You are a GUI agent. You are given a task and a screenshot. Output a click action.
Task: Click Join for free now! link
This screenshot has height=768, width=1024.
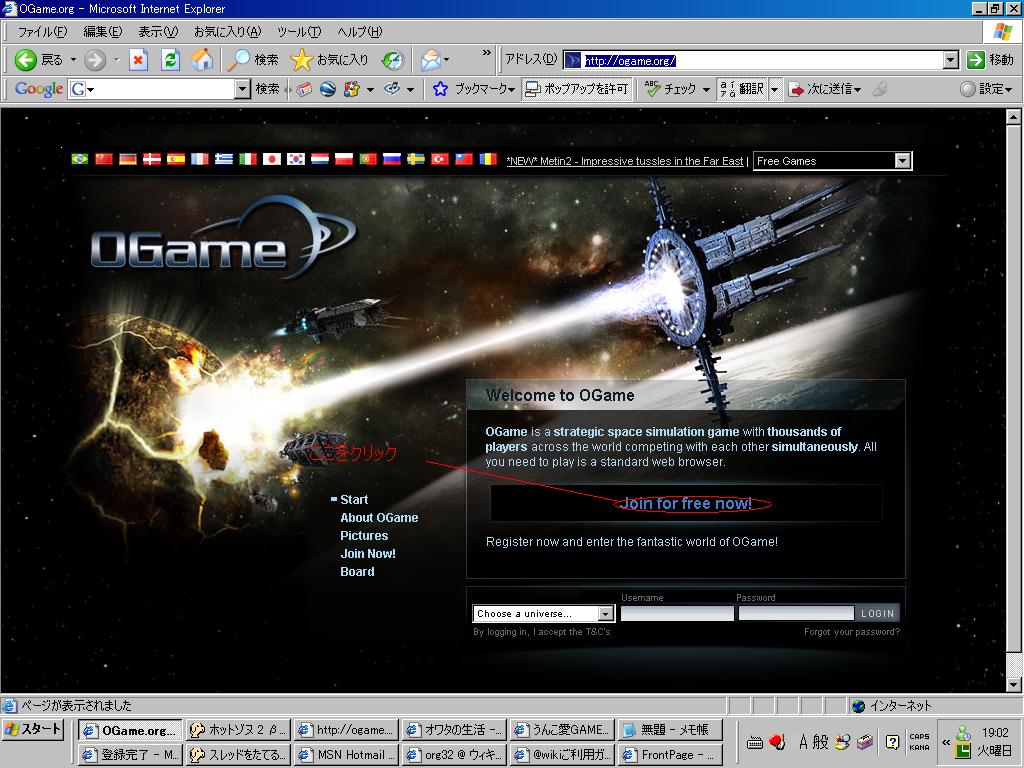click(686, 503)
